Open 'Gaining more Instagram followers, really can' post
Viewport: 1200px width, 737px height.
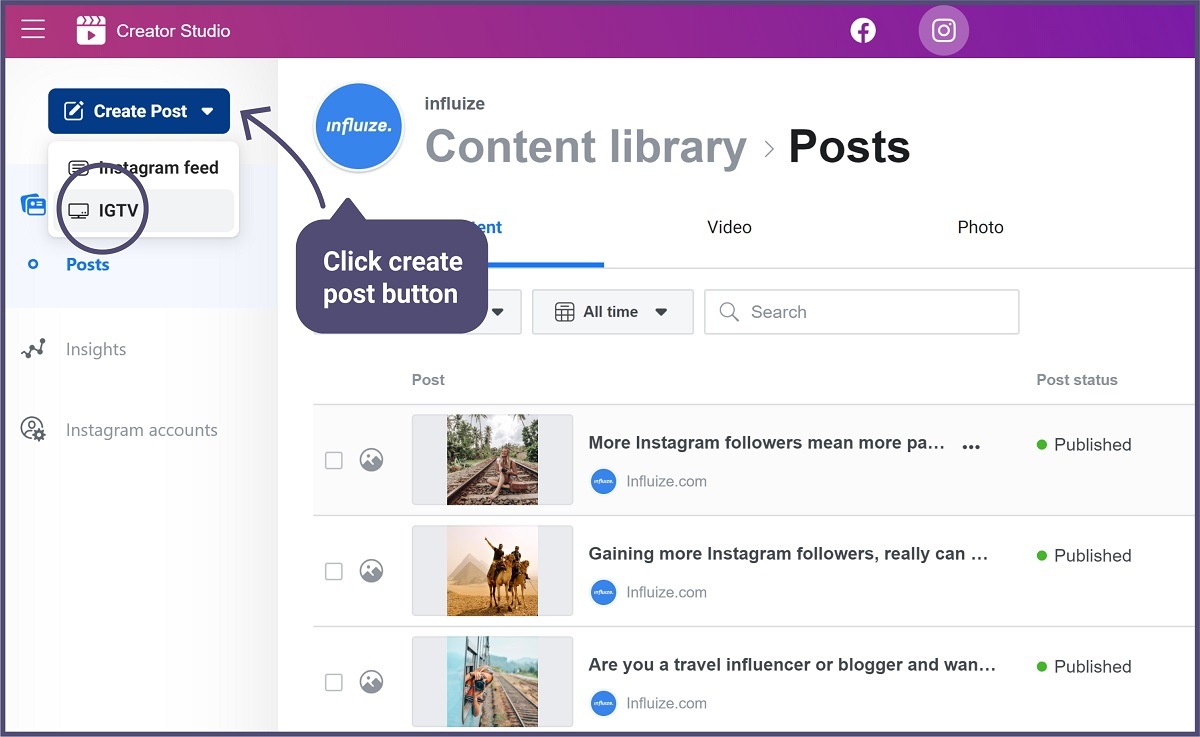788,554
